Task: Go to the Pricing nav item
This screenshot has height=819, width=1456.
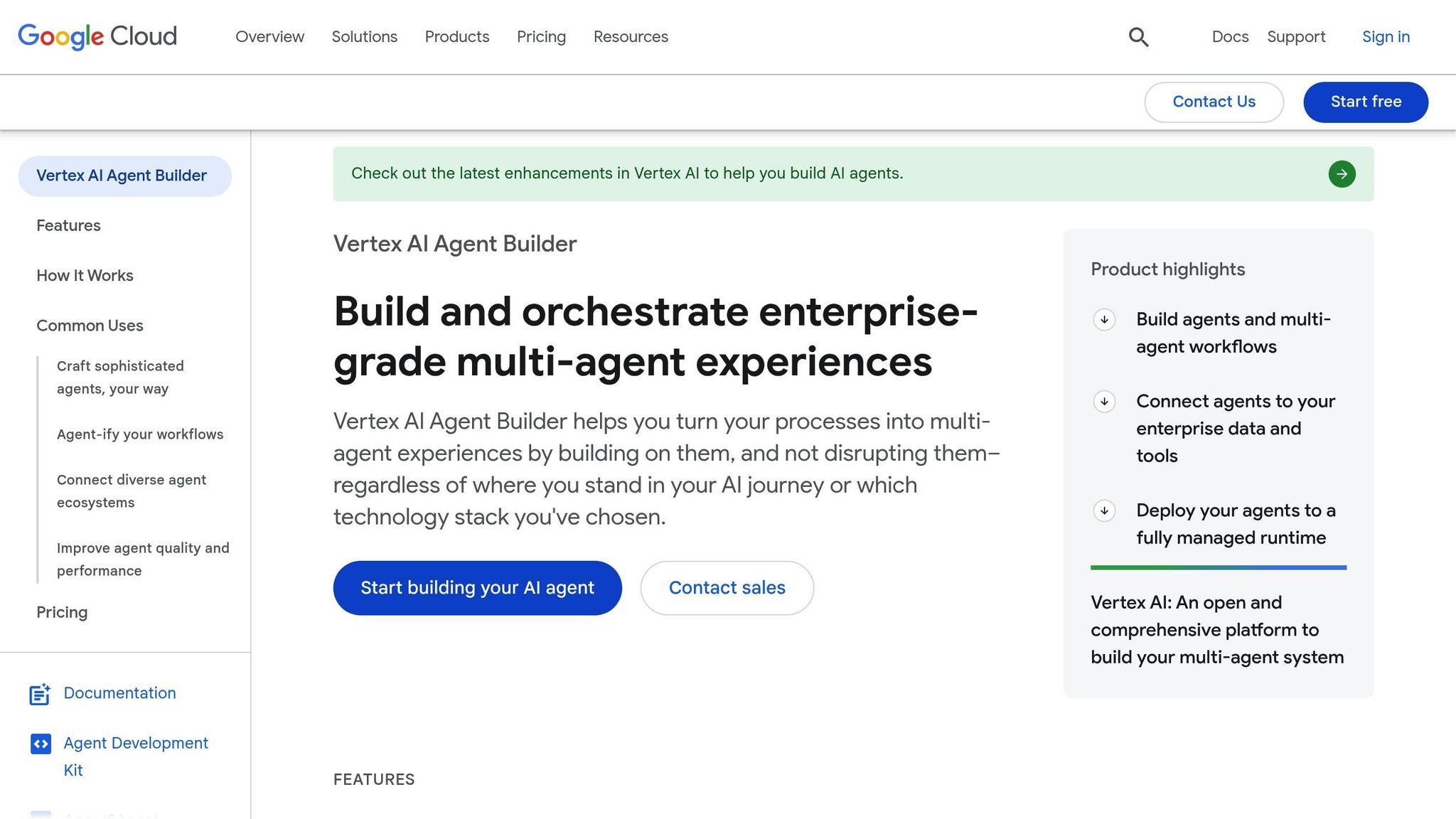Action: tap(541, 37)
